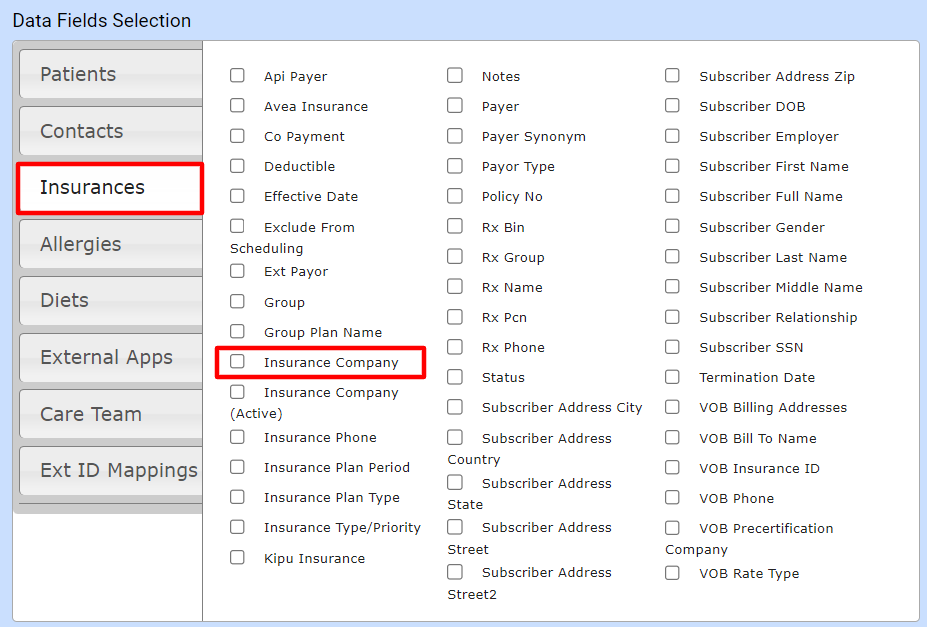Go to the Allergies tab
This screenshot has width=927, height=627.
click(x=110, y=245)
